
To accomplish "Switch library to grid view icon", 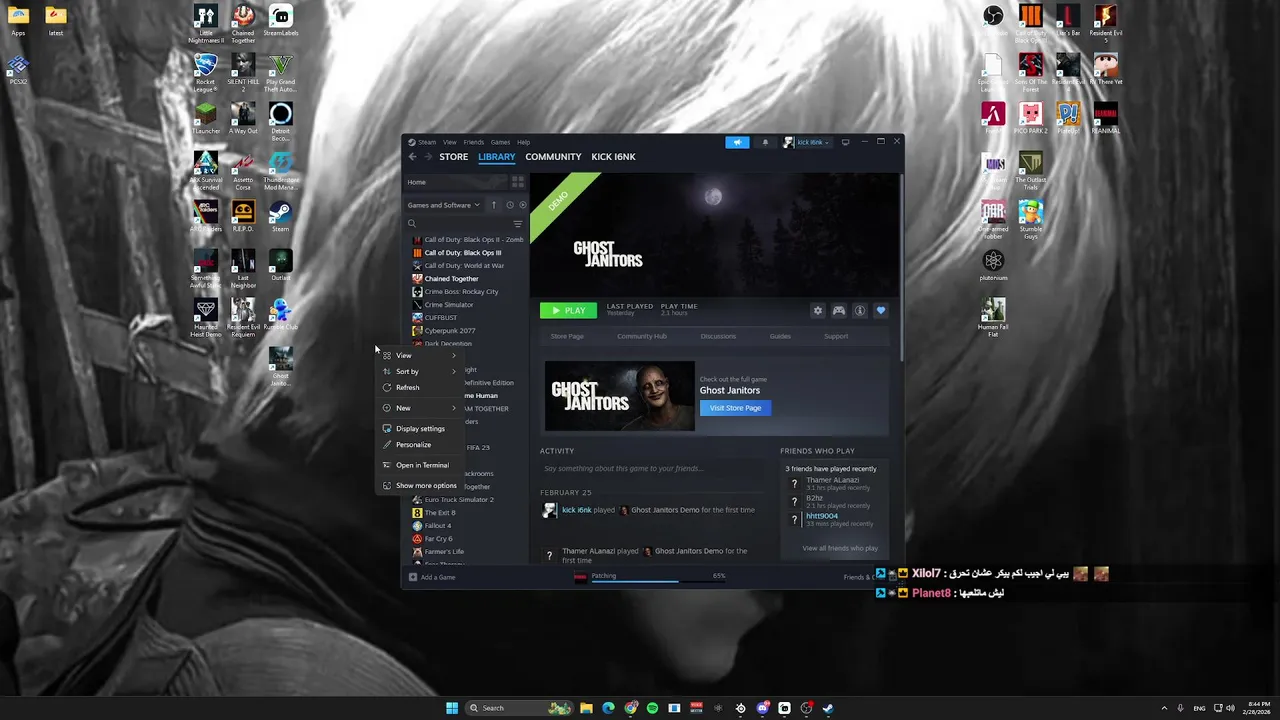I will click(517, 182).
